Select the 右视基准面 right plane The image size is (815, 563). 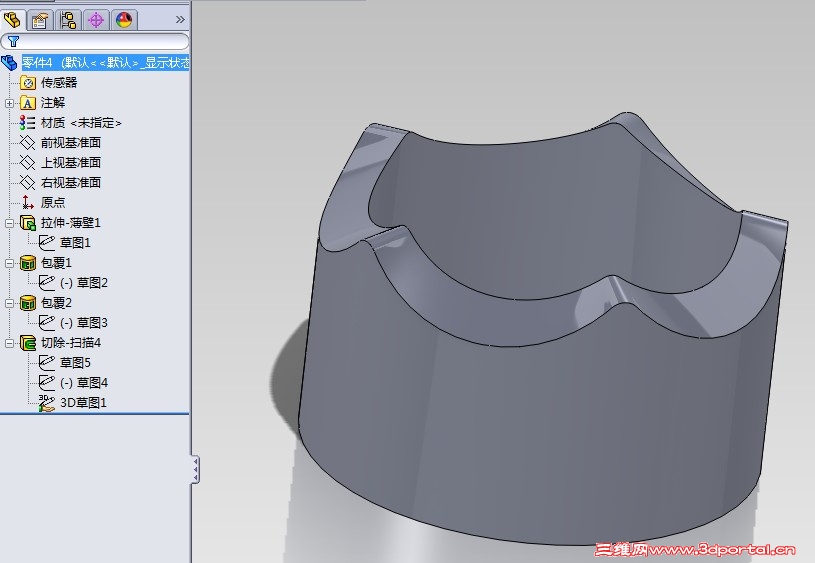pyautogui.click(x=71, y=182)
